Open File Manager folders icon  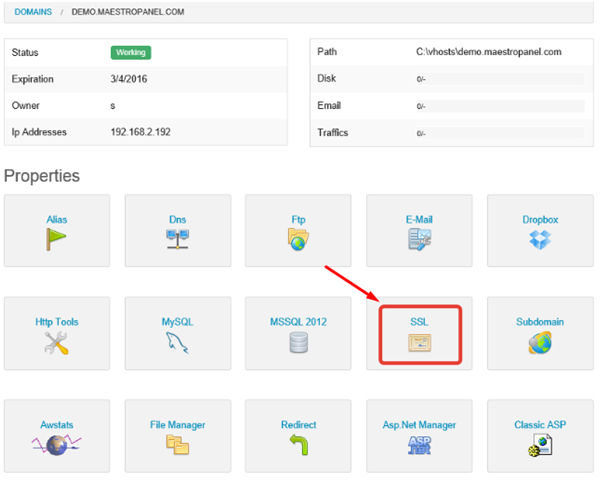pyautogui.click(x=177, y=445)
